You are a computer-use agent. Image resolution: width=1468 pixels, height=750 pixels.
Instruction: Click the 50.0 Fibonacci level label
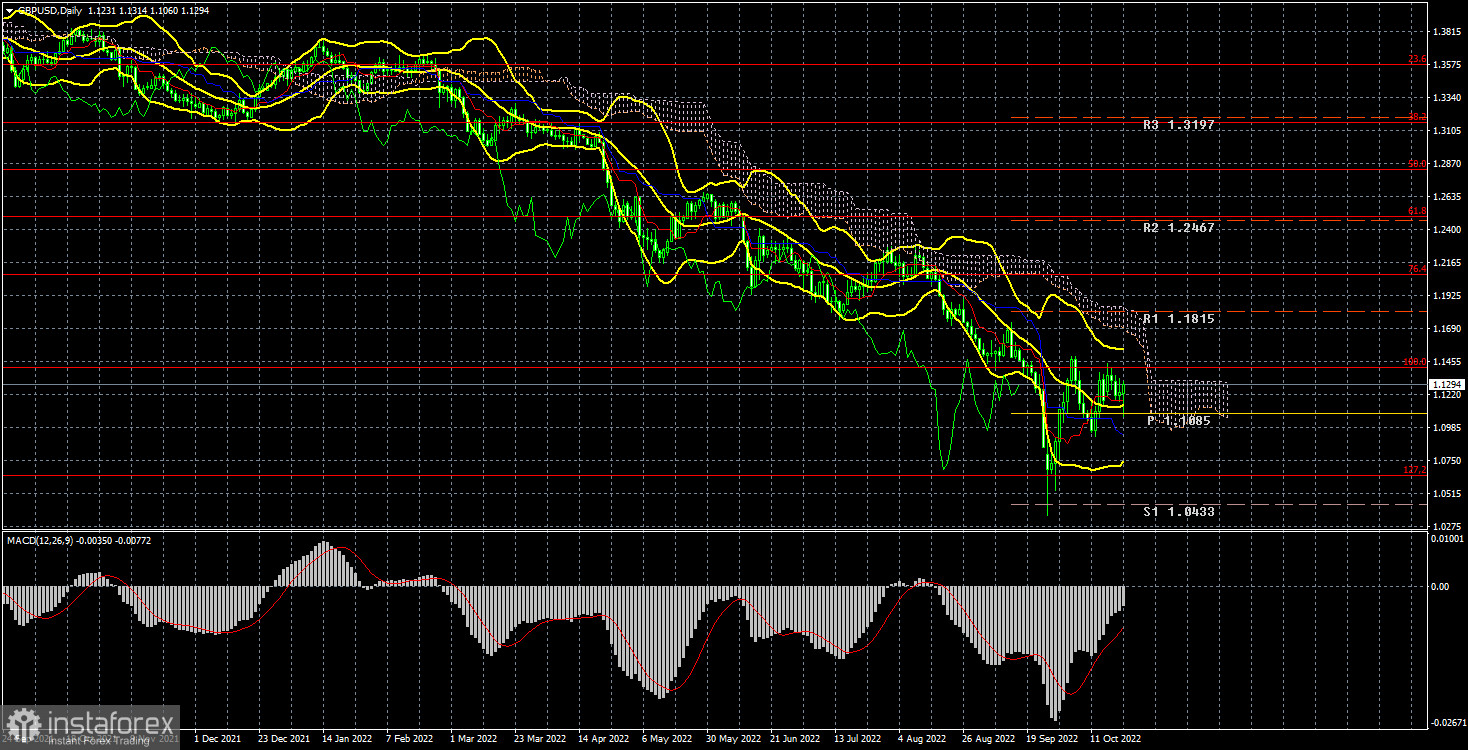pos(1417,164)
